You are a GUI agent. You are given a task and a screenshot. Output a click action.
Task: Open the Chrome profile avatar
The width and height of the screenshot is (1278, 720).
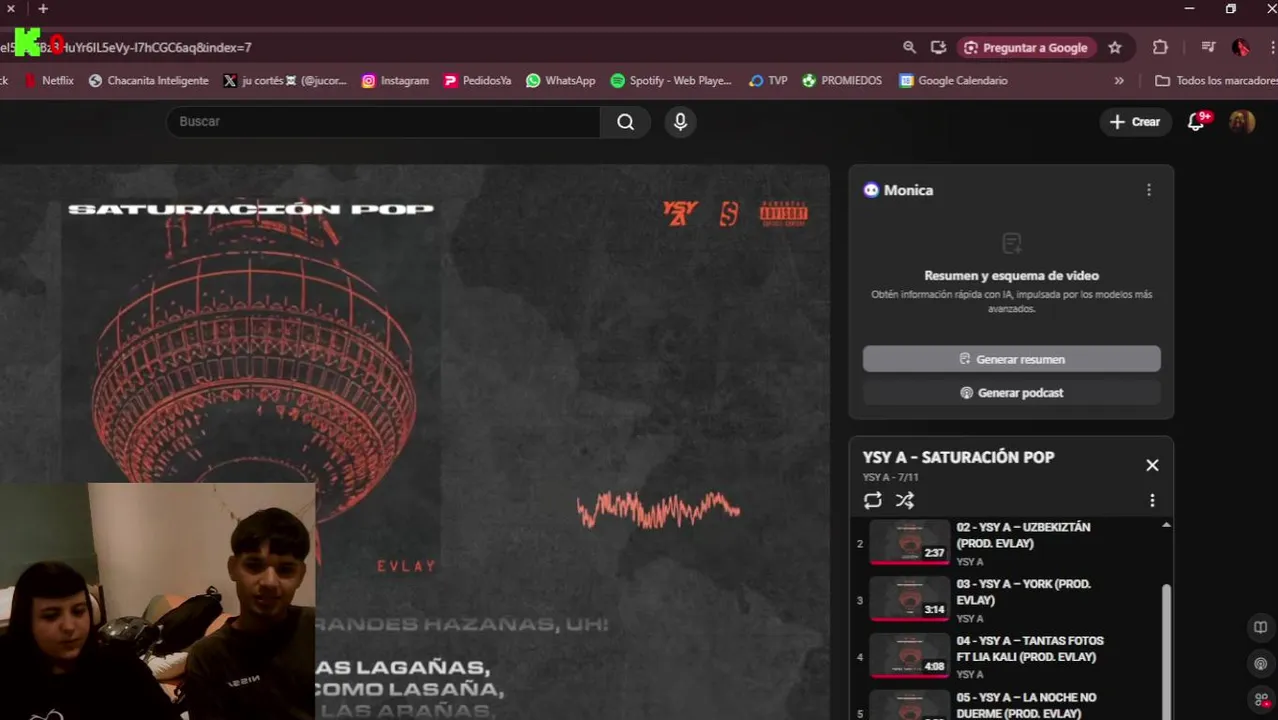tap(1241, 47)
